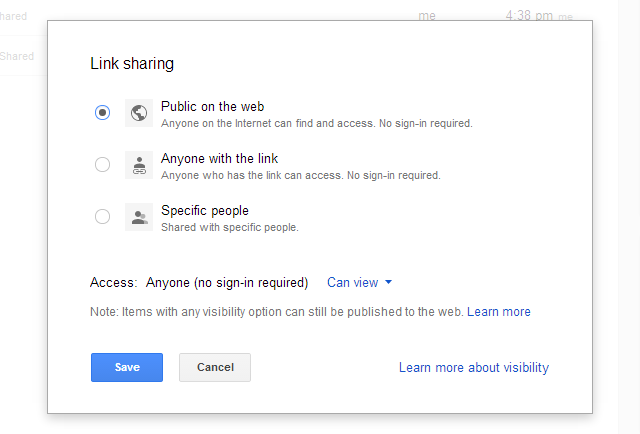Image resolution: width=640 pixels, height=434 pixels.
Task: Click the 4:38 pm timestamp in background list
Action: click(x=529, y=16)
